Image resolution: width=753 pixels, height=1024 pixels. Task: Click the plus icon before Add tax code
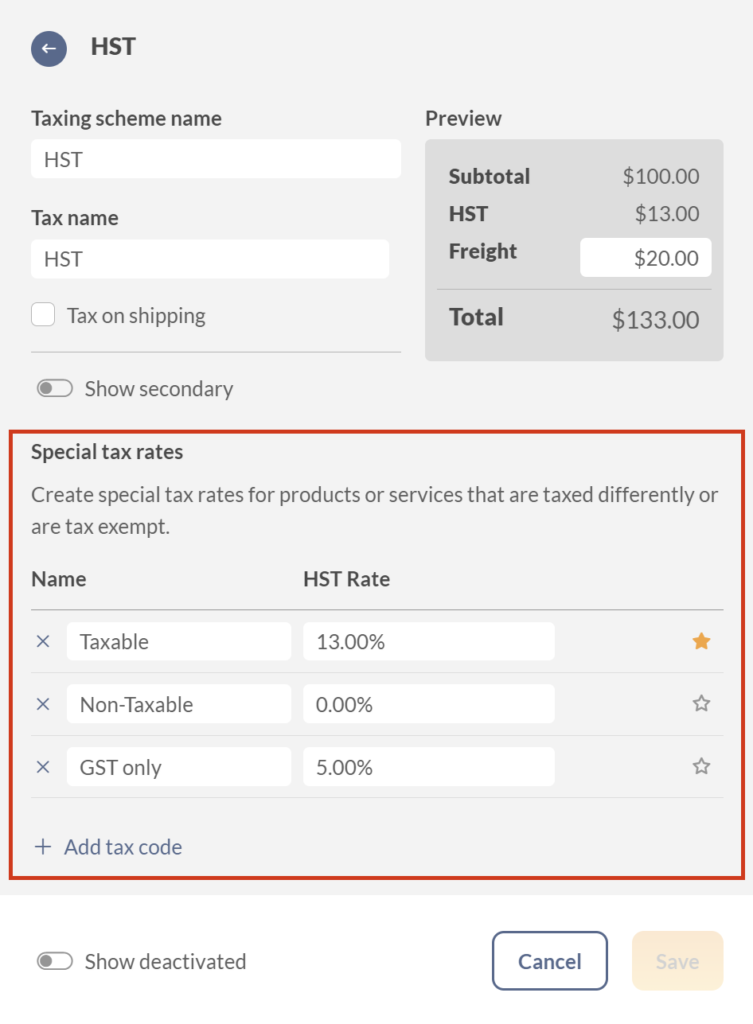42,846
